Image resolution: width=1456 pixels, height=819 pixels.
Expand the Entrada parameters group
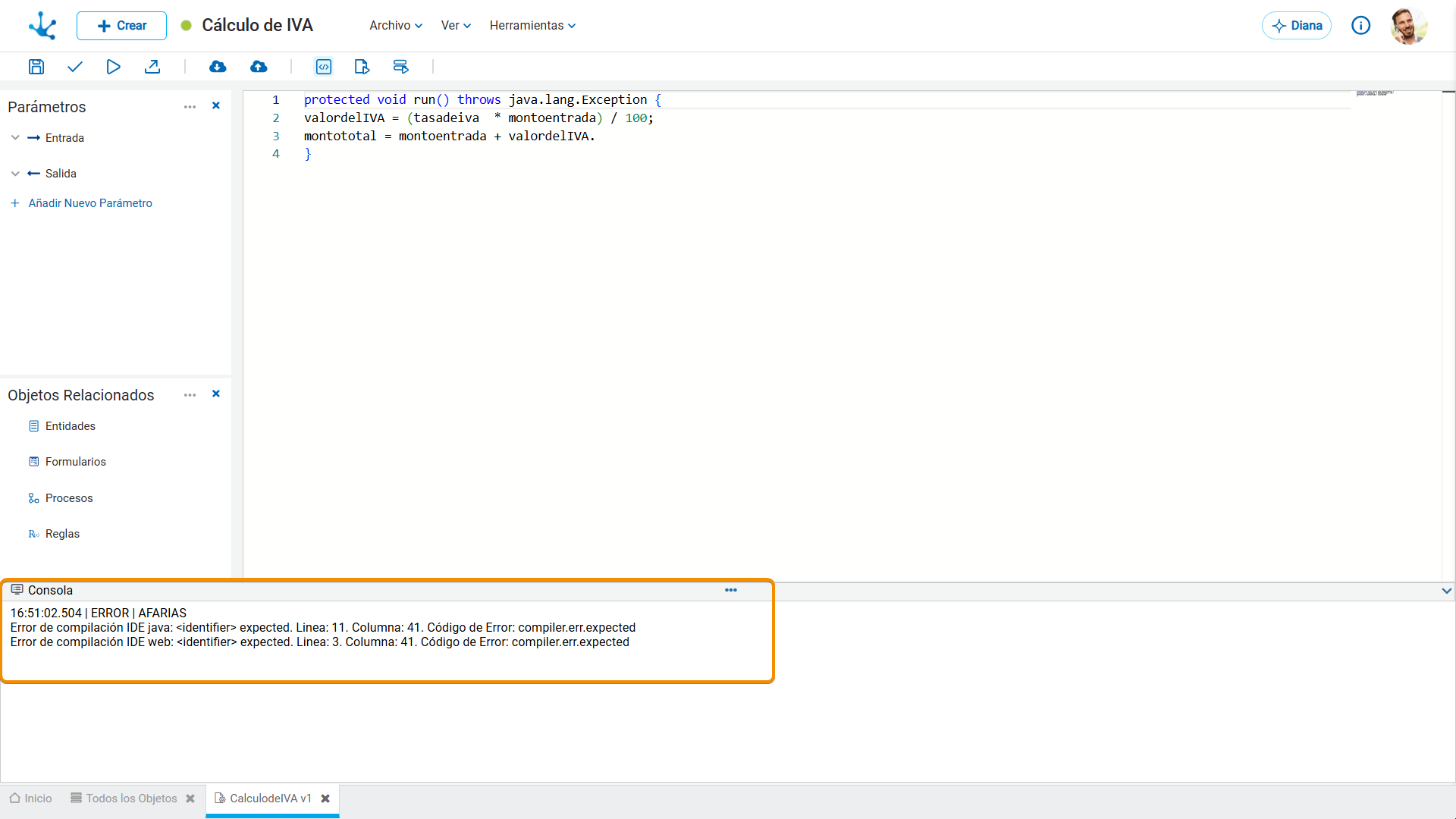[15, 138]
